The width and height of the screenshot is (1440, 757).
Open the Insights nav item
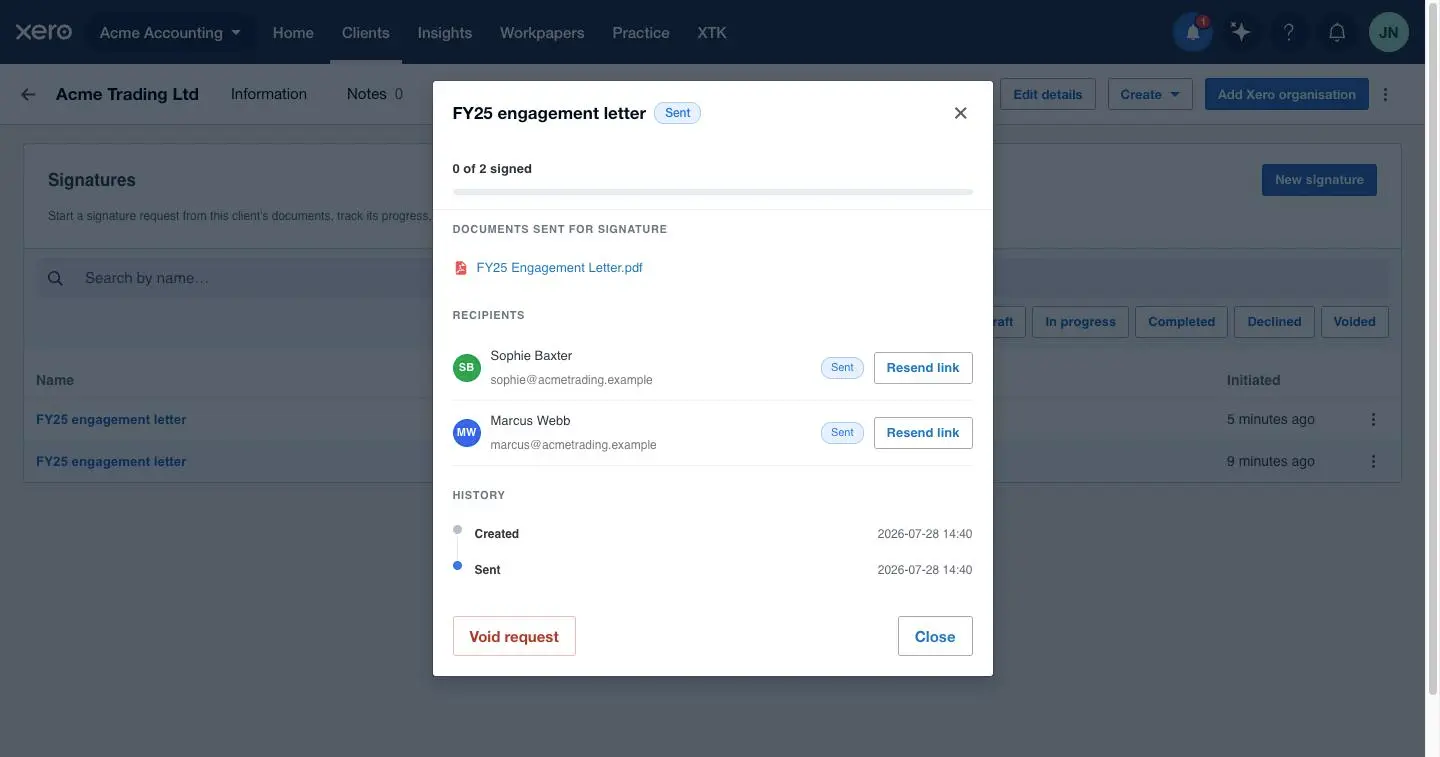445,32
